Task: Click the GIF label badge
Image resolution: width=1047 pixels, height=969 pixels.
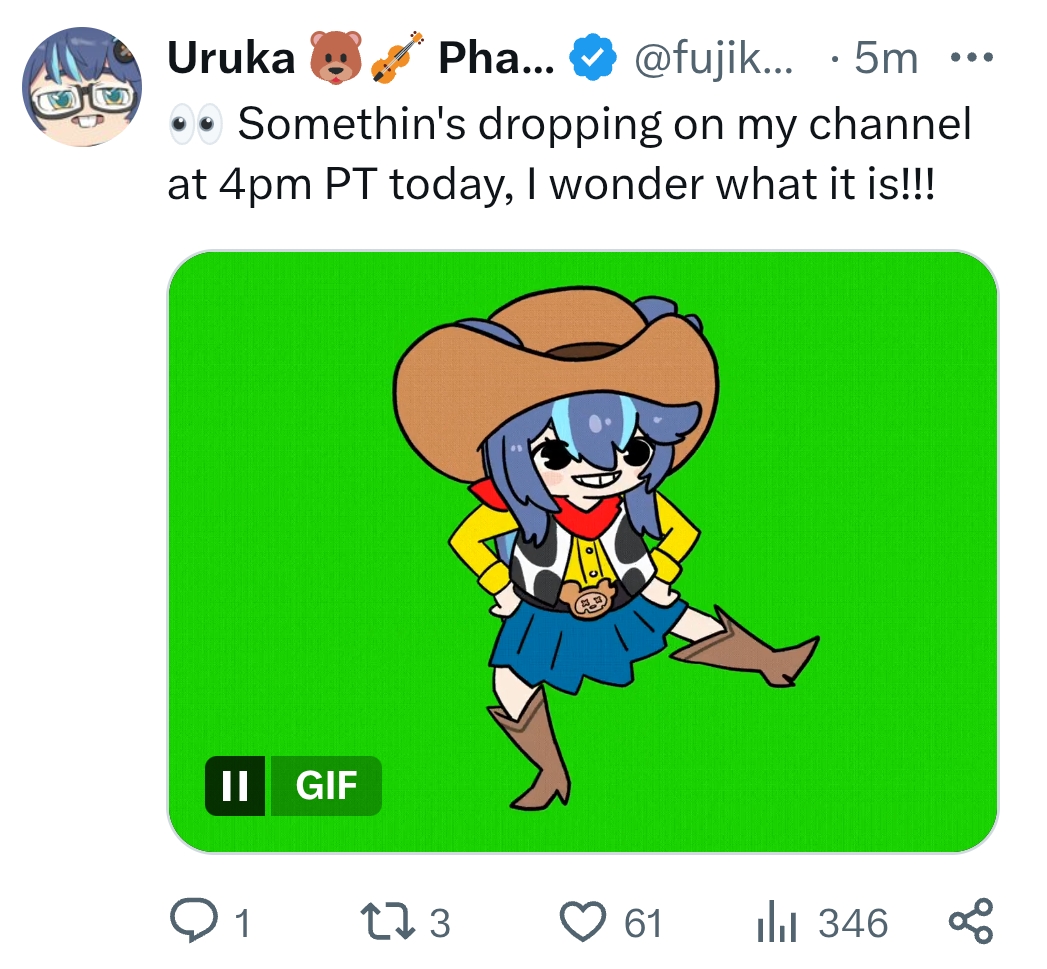Action: [326, 785]
